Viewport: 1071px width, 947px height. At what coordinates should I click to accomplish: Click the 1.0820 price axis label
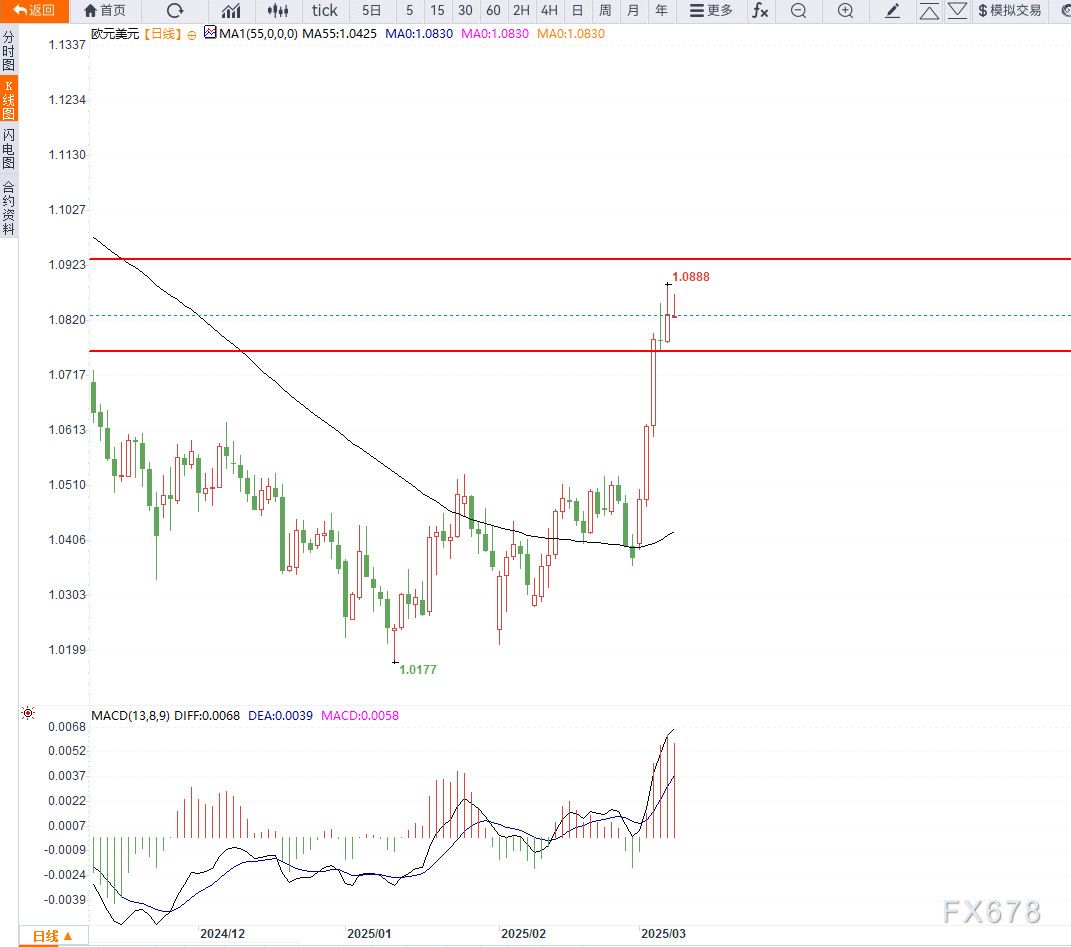pyautogui.click(x=67, y=320)
